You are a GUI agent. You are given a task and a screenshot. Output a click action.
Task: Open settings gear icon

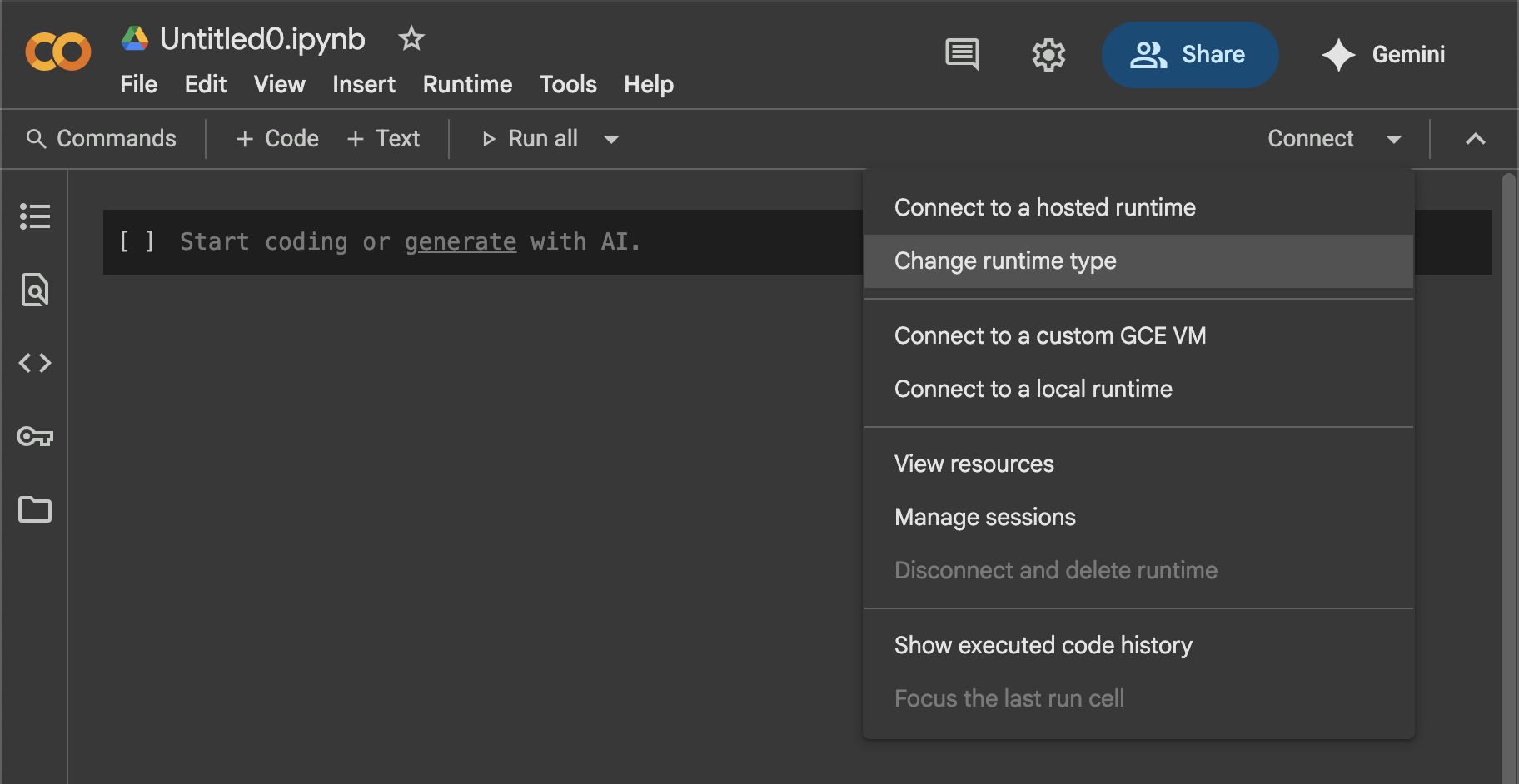click(x=1048, y=55)
